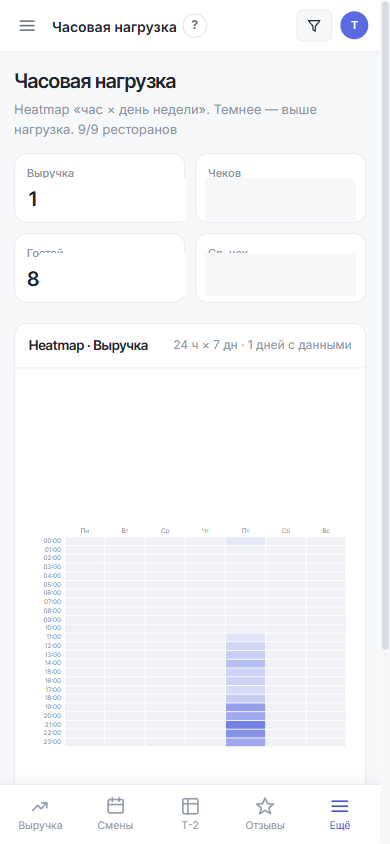Open the hamburger navigation menu
Image resolution: width=390 pixels, height=844 pixels.
tap(27, 26)
